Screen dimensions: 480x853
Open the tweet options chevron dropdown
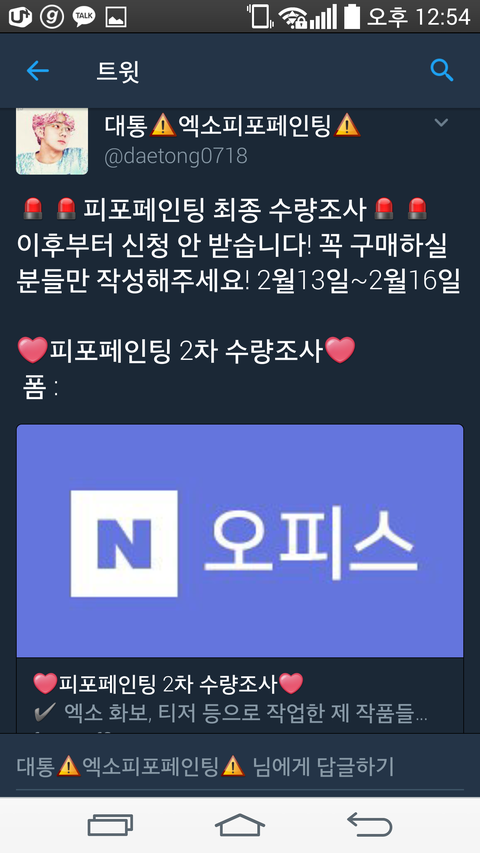[441, 122]
